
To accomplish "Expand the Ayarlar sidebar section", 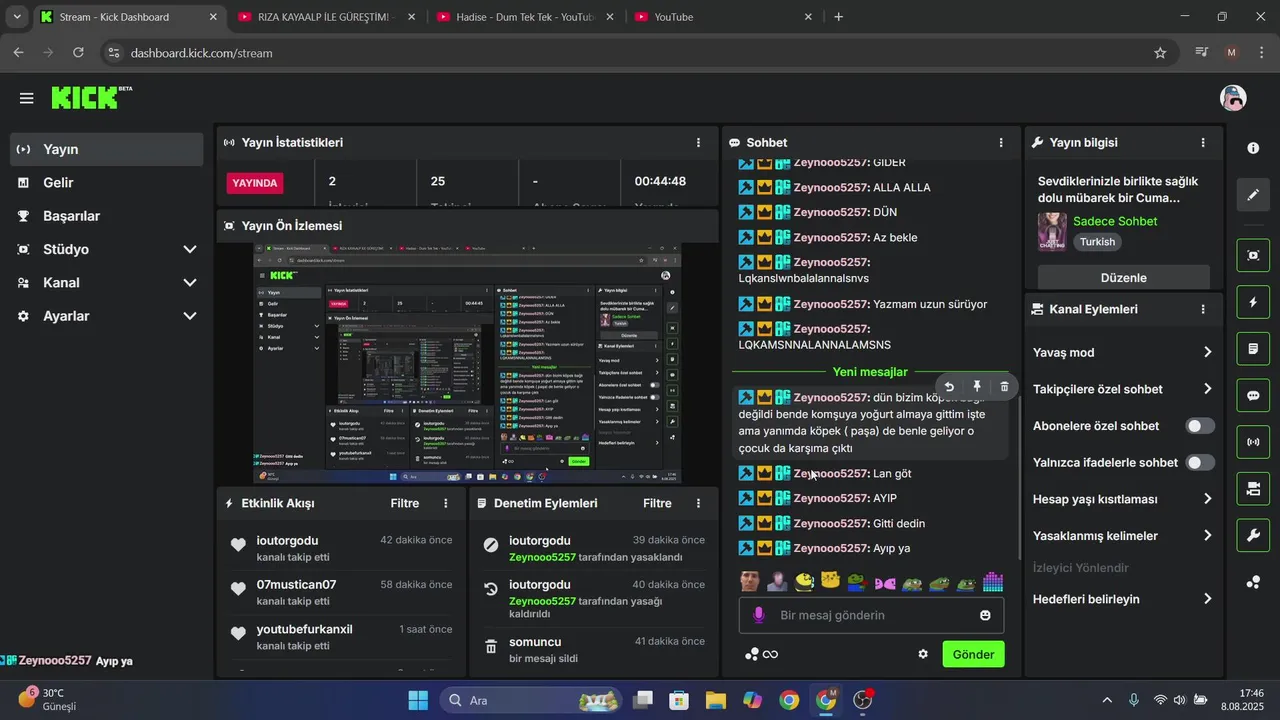I will point(107,316).
